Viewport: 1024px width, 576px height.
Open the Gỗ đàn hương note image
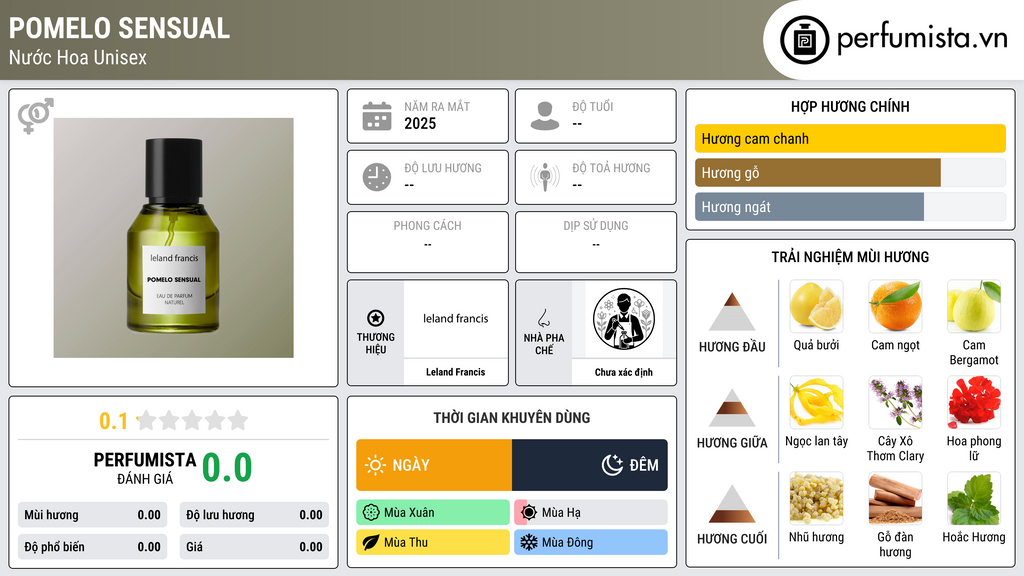pyautogui.click(x=895, y=498)
